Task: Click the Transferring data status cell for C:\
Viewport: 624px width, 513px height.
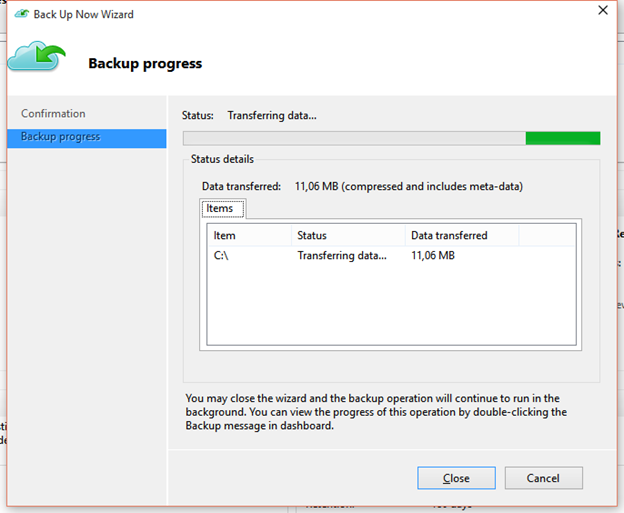Action: coord(341,256)
